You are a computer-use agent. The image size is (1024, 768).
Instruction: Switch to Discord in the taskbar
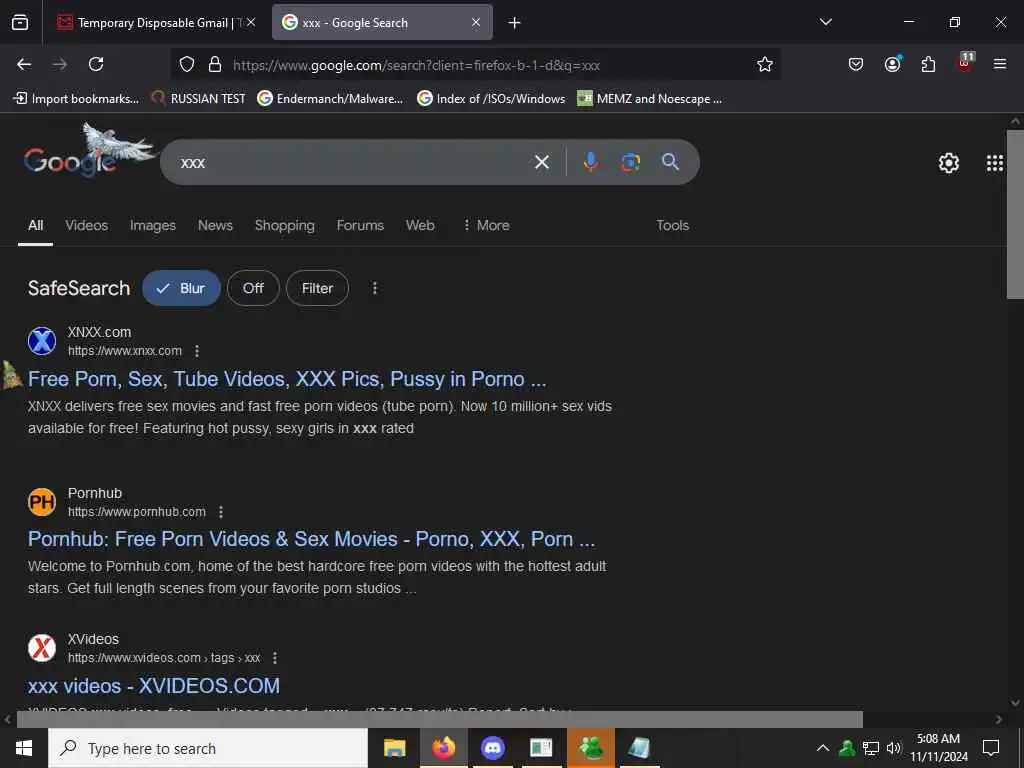pos(492,748)
